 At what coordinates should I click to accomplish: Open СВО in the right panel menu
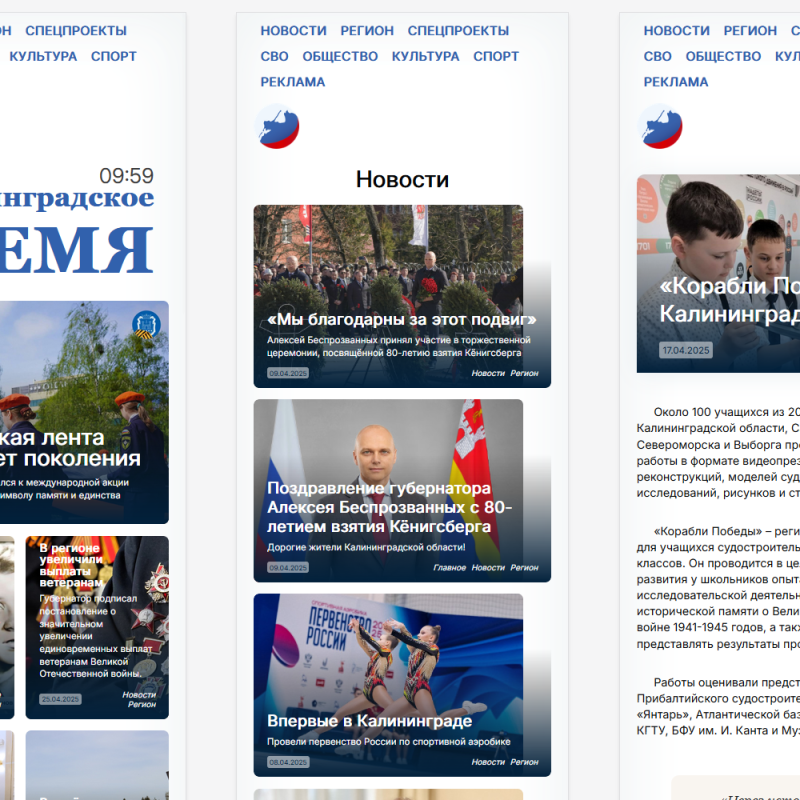[658, 56]
